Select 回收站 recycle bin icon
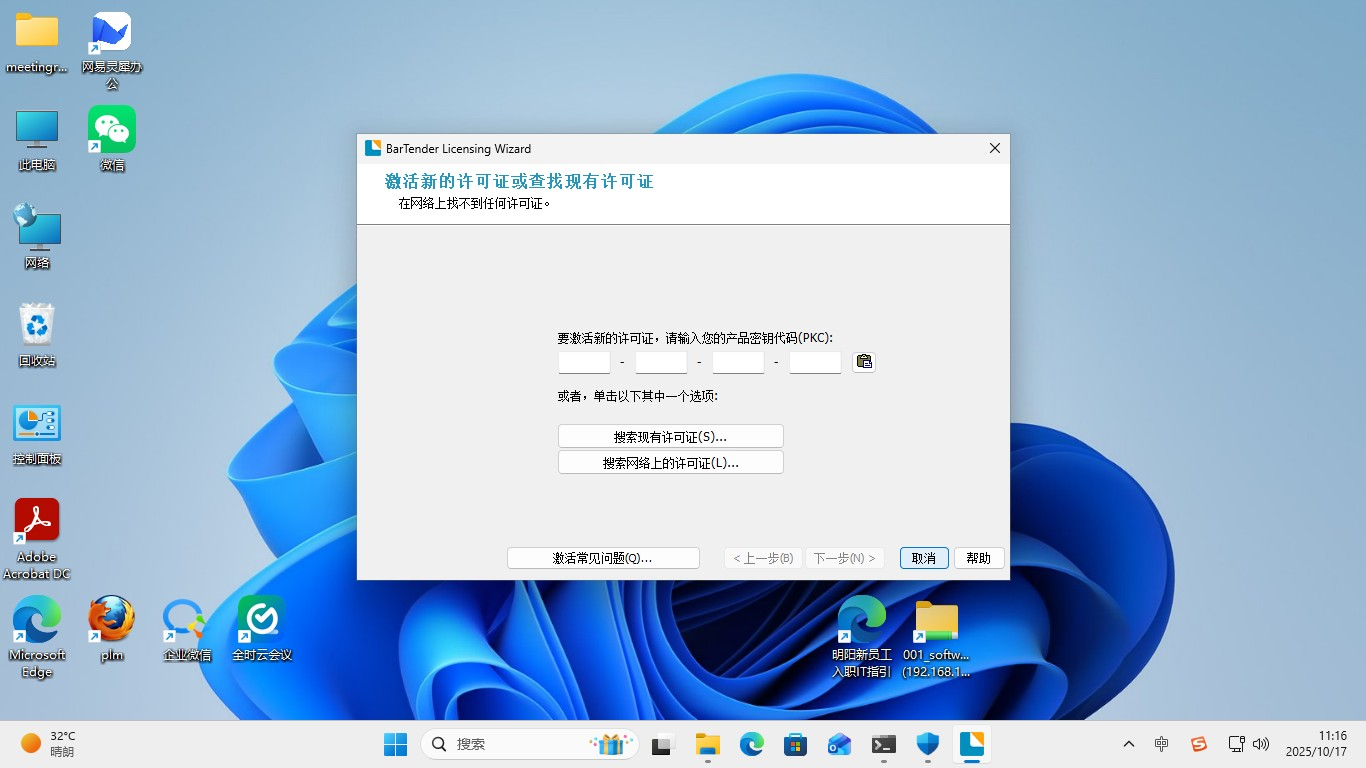Viewport: 1366px width, 768px height. [x=37, y=335]
